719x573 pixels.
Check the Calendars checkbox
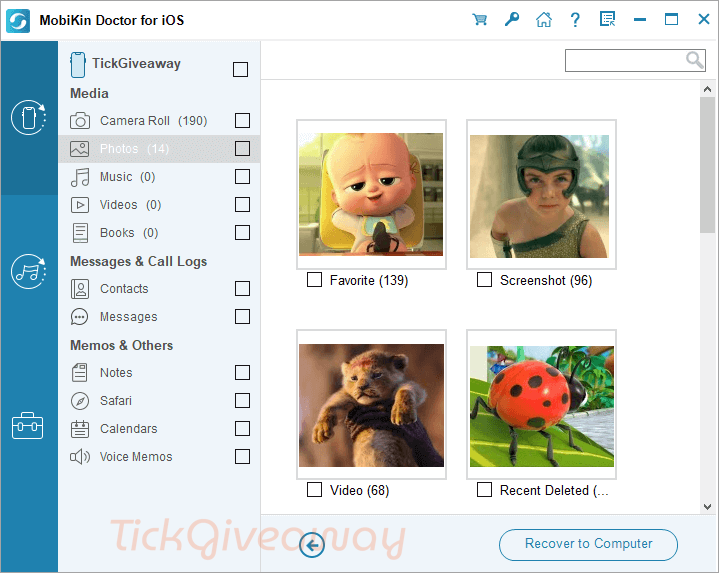(x=242, y=429)
